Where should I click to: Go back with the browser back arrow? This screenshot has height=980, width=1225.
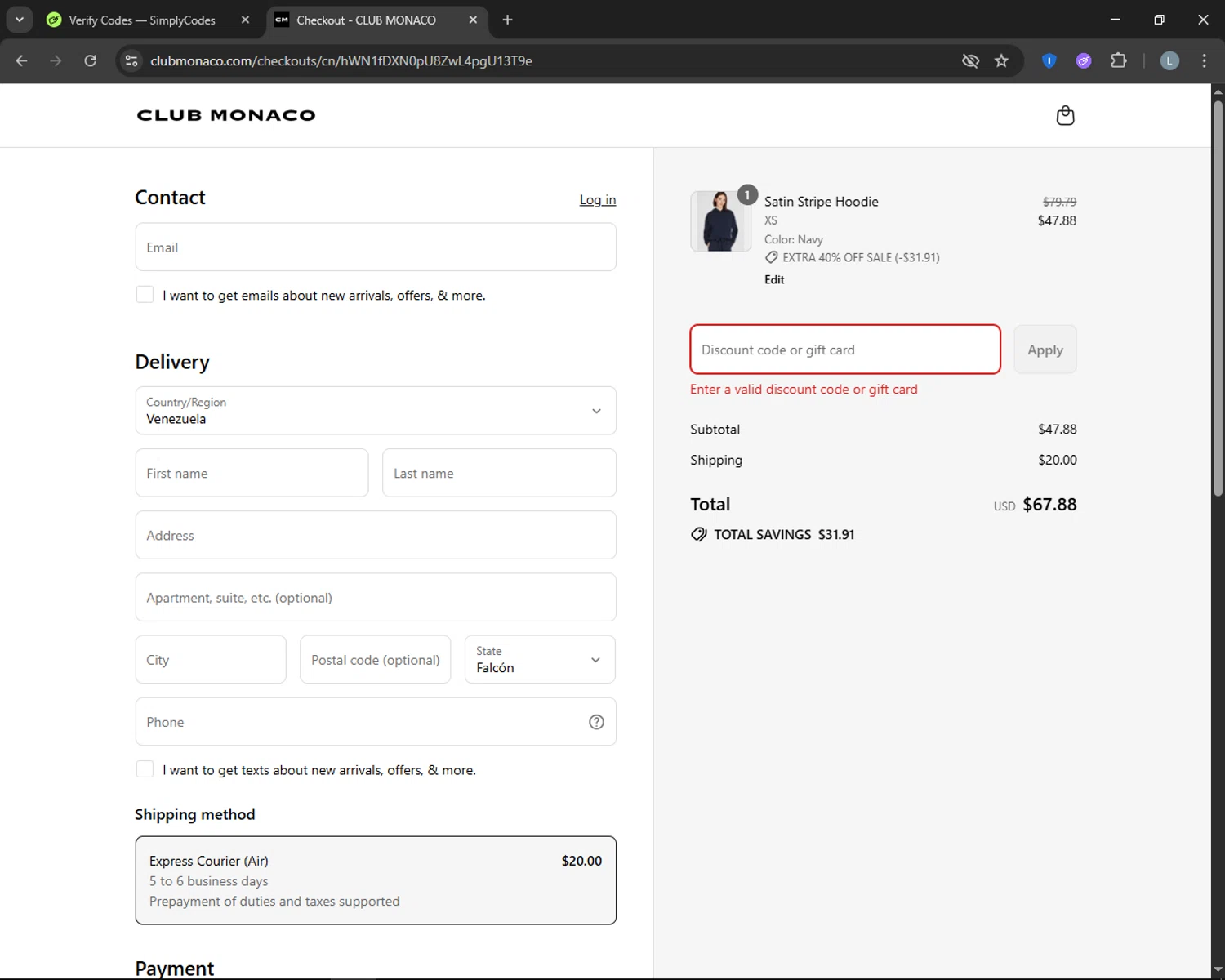click(22, 60)
